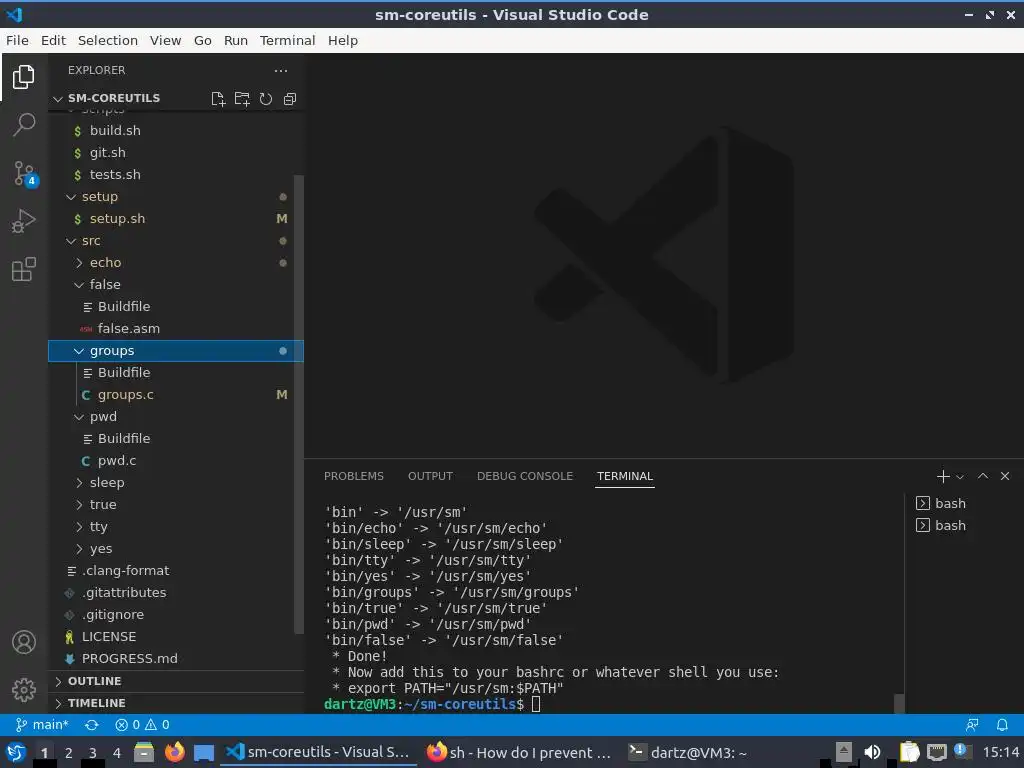Switch to the DEBUG CONSOLE tab
The image size is (1024, 768).
(525, 476)
